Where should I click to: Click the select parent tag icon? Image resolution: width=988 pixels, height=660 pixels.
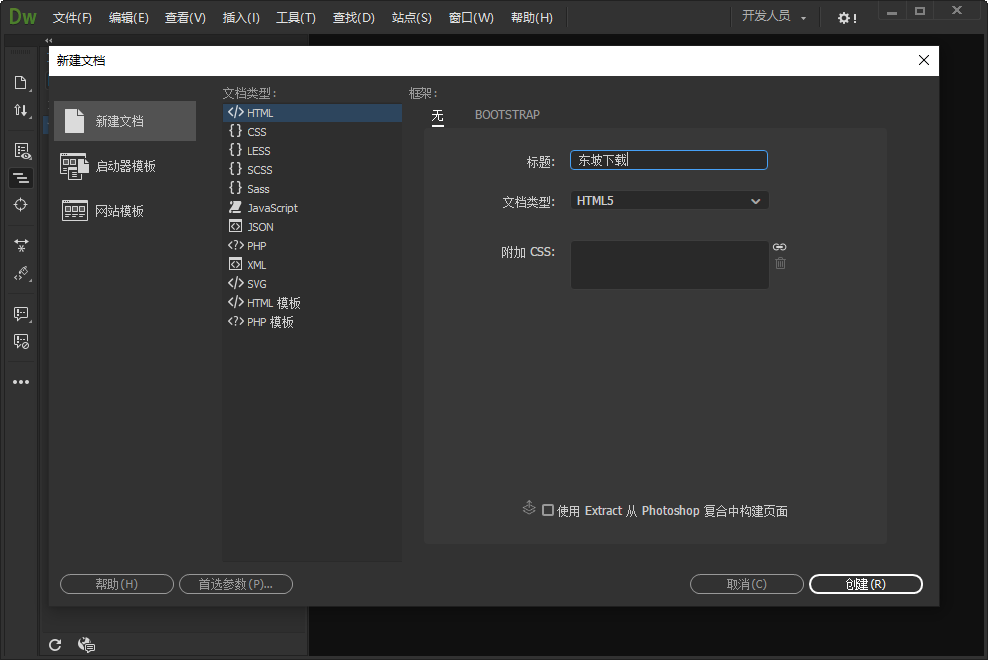coord(21,273)
